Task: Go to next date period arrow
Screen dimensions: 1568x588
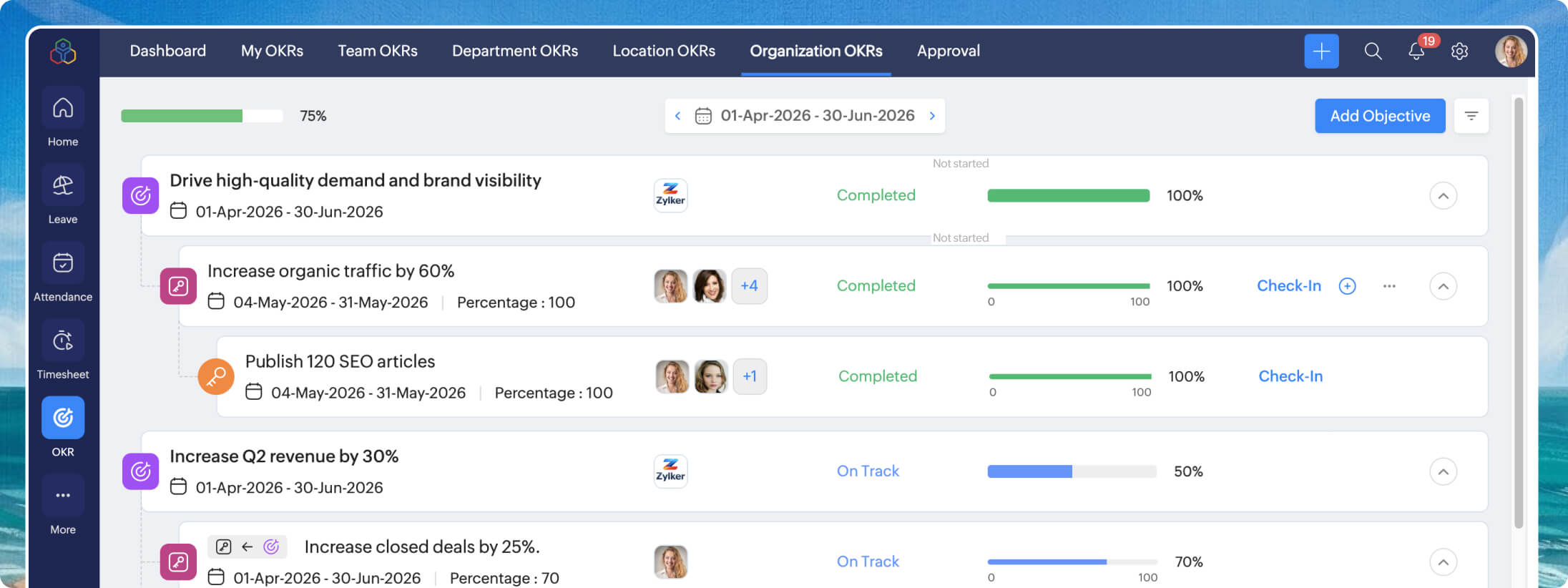Action: click(x=932, y=116)
